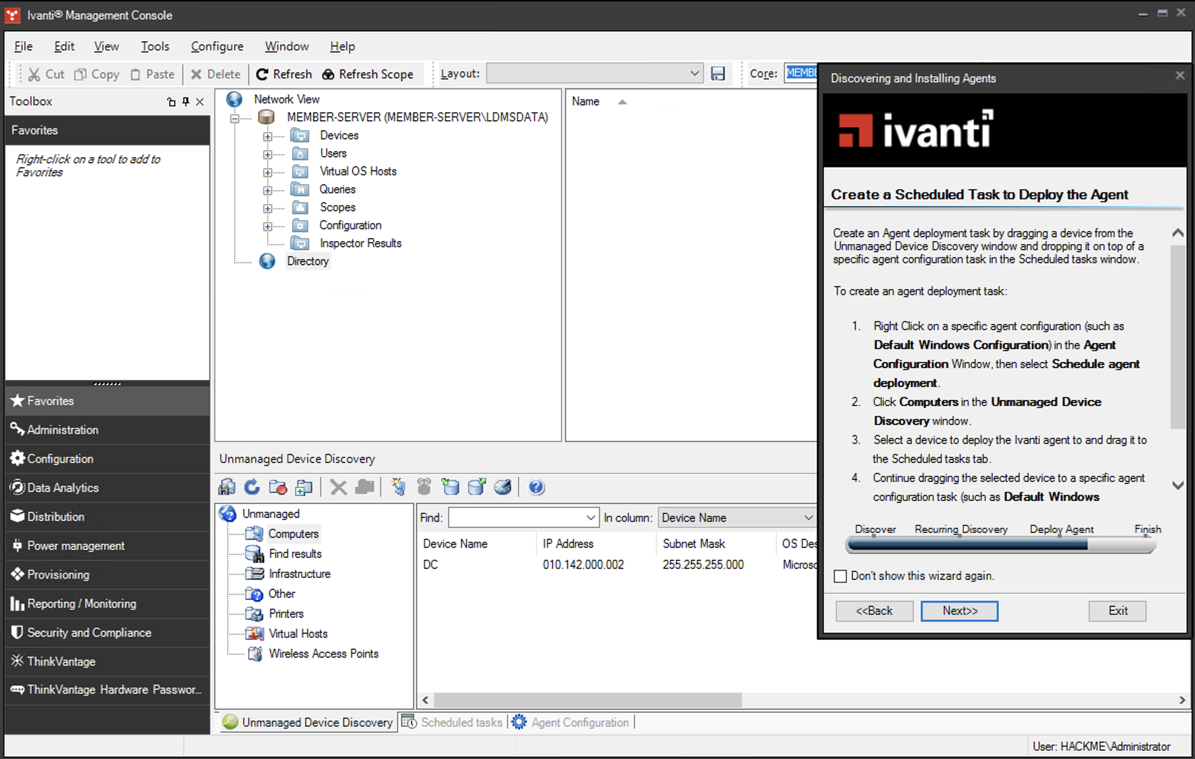
Task: Open the Window menu
Action: pyautogui.click(x=287, y=46)
